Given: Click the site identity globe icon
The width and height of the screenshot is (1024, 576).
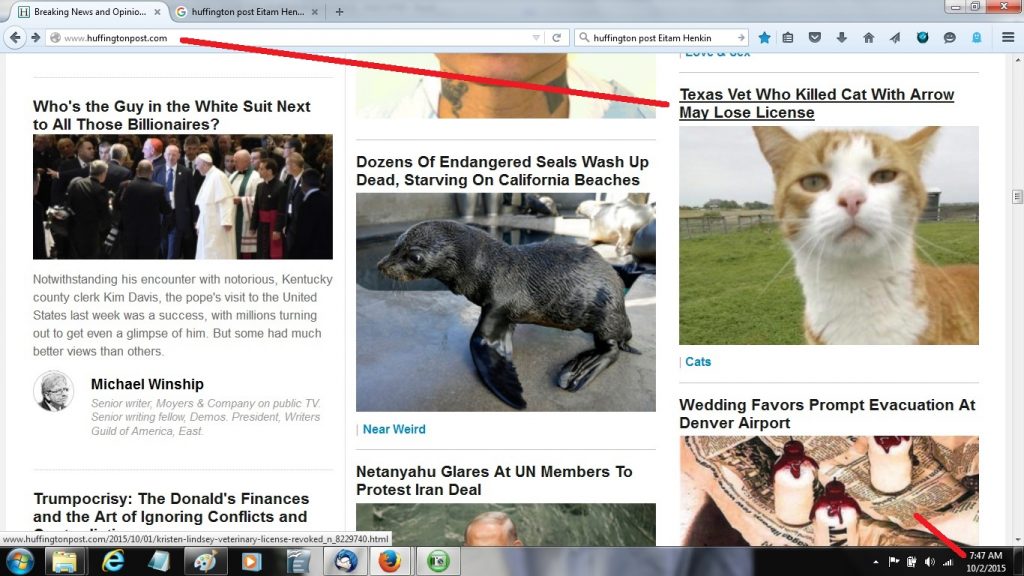Looking at the screenshot, I should click(56, 38).
